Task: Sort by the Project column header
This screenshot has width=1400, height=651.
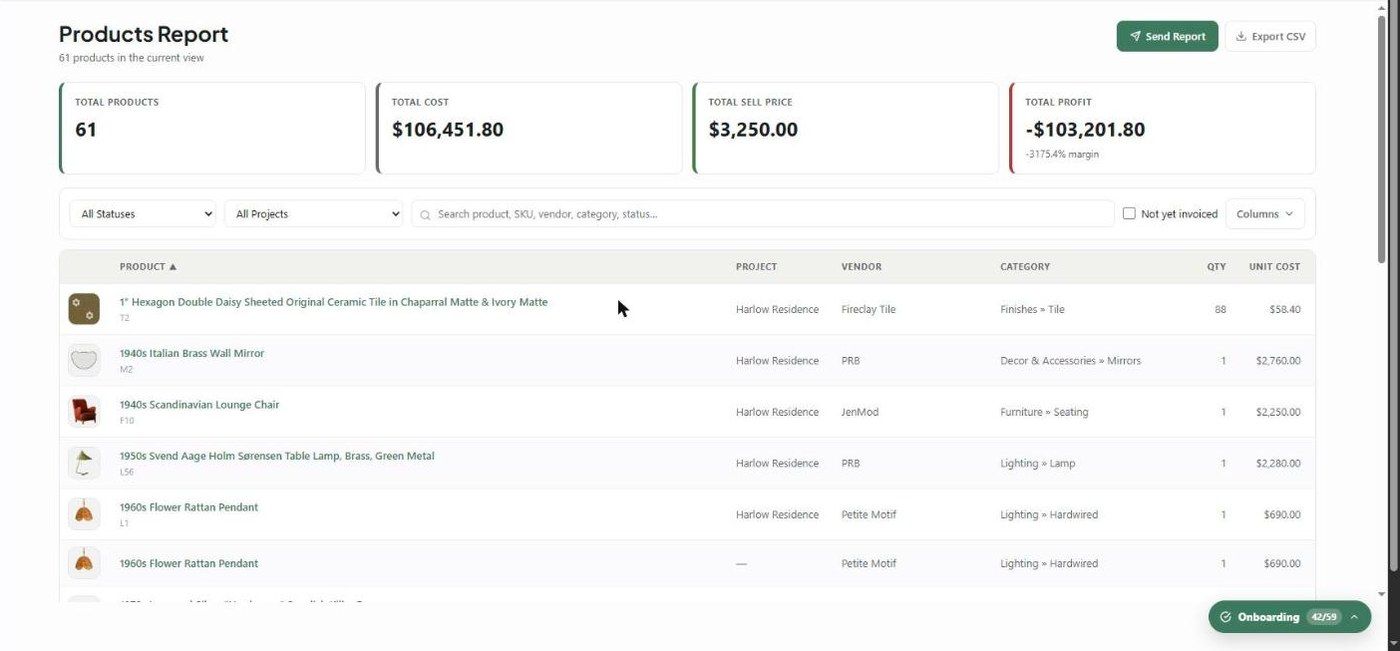Action: [x=756, y=267]
